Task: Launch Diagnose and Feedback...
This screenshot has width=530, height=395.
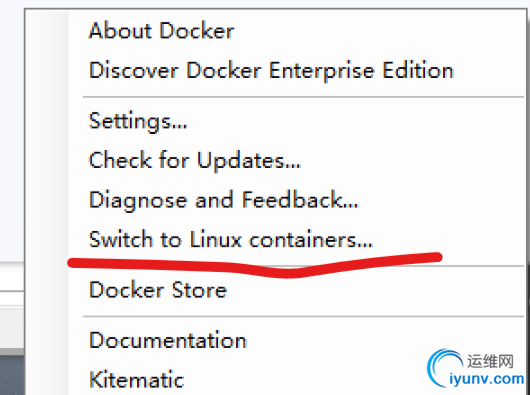Action: pyautogui.click(x=223, y=200)
